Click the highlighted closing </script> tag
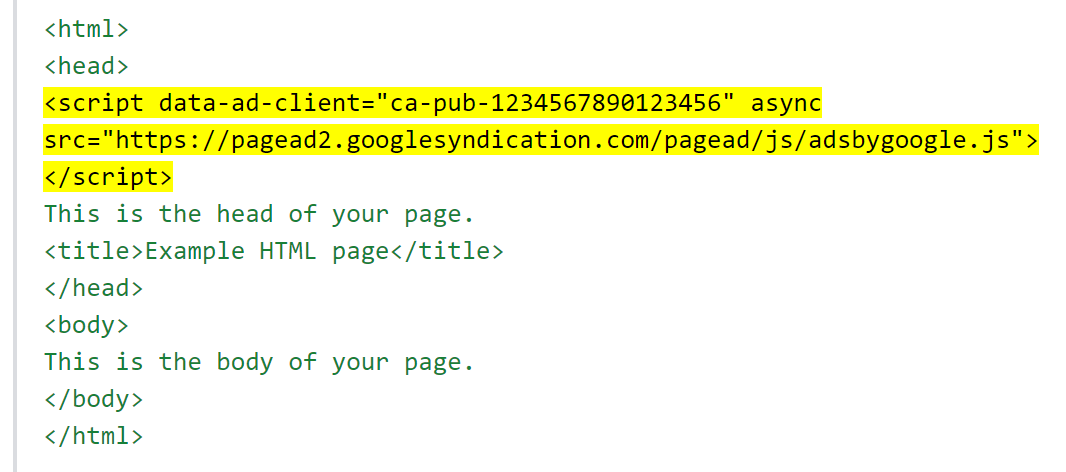1066x472 pixels. pos(108,177)
